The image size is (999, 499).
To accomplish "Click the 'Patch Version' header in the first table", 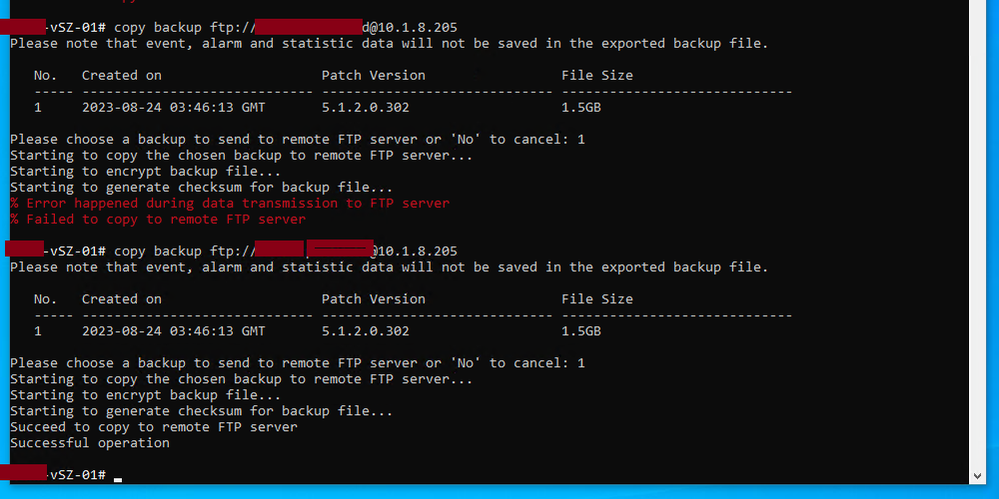I will pyautogui.click(x=373, y=75).
